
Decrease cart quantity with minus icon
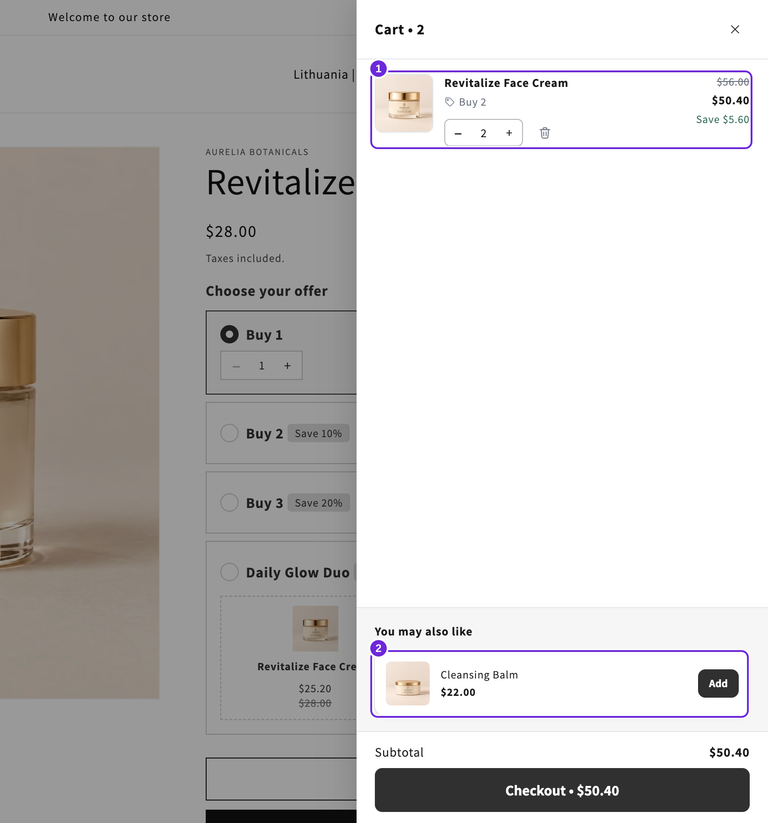point(458,133)
